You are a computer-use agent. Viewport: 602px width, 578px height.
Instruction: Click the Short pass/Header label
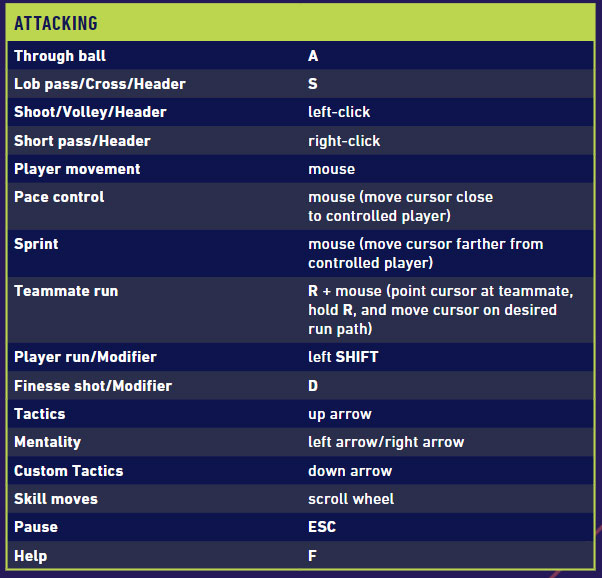82,141
